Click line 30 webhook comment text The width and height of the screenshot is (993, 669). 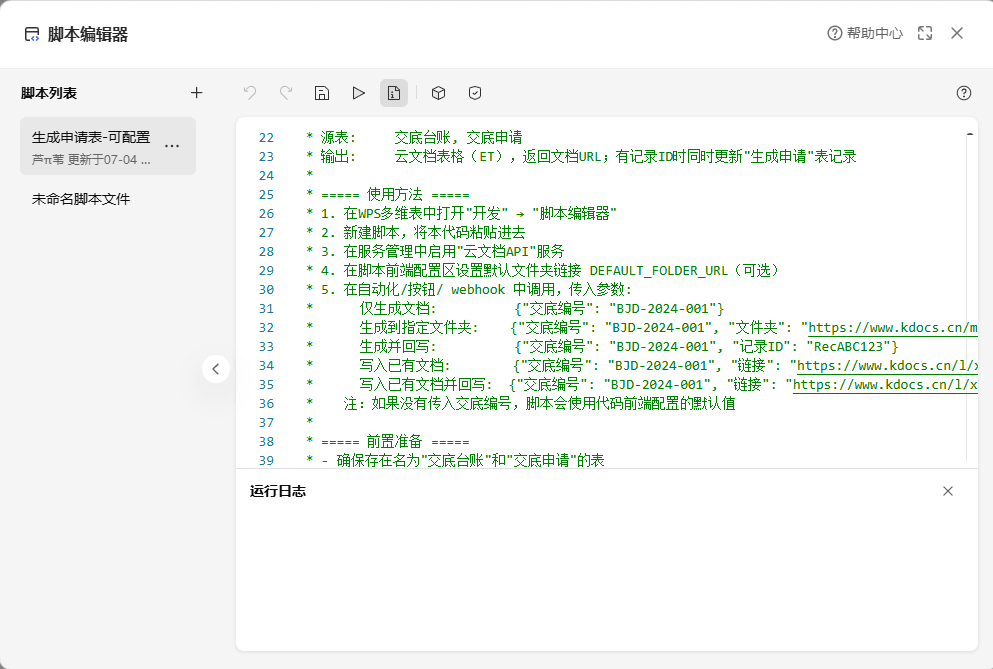coord(488,290)
